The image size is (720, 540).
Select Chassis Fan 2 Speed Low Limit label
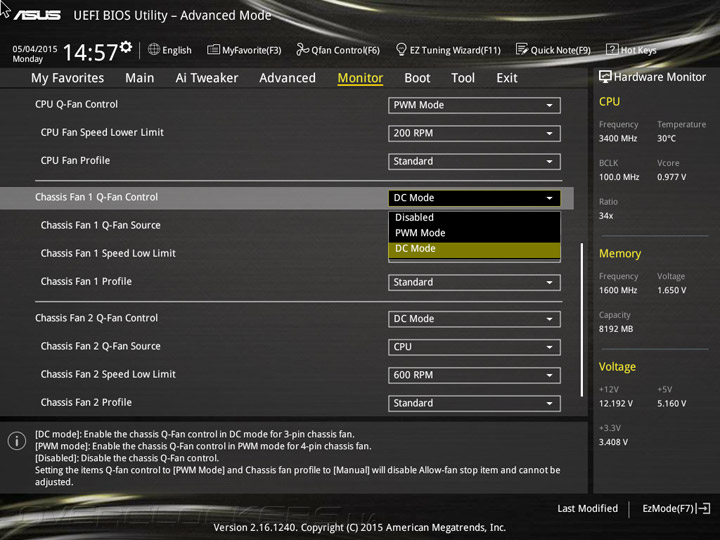click(x=108, y=374)
